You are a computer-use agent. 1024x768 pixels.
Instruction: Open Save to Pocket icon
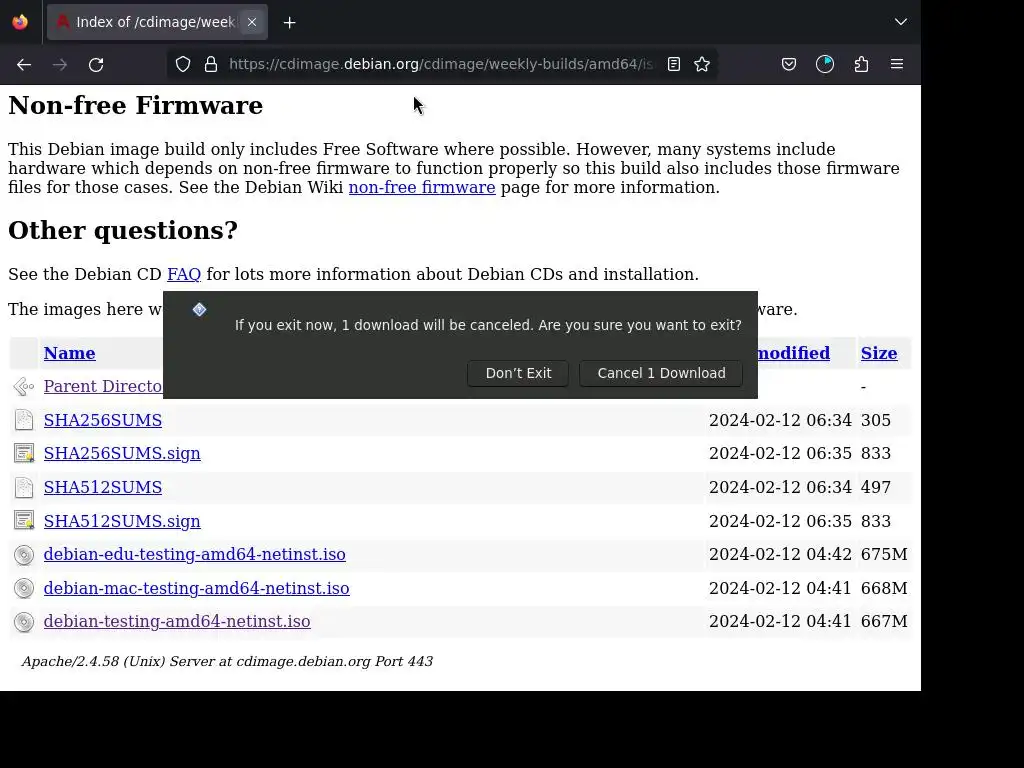(789, 64)
